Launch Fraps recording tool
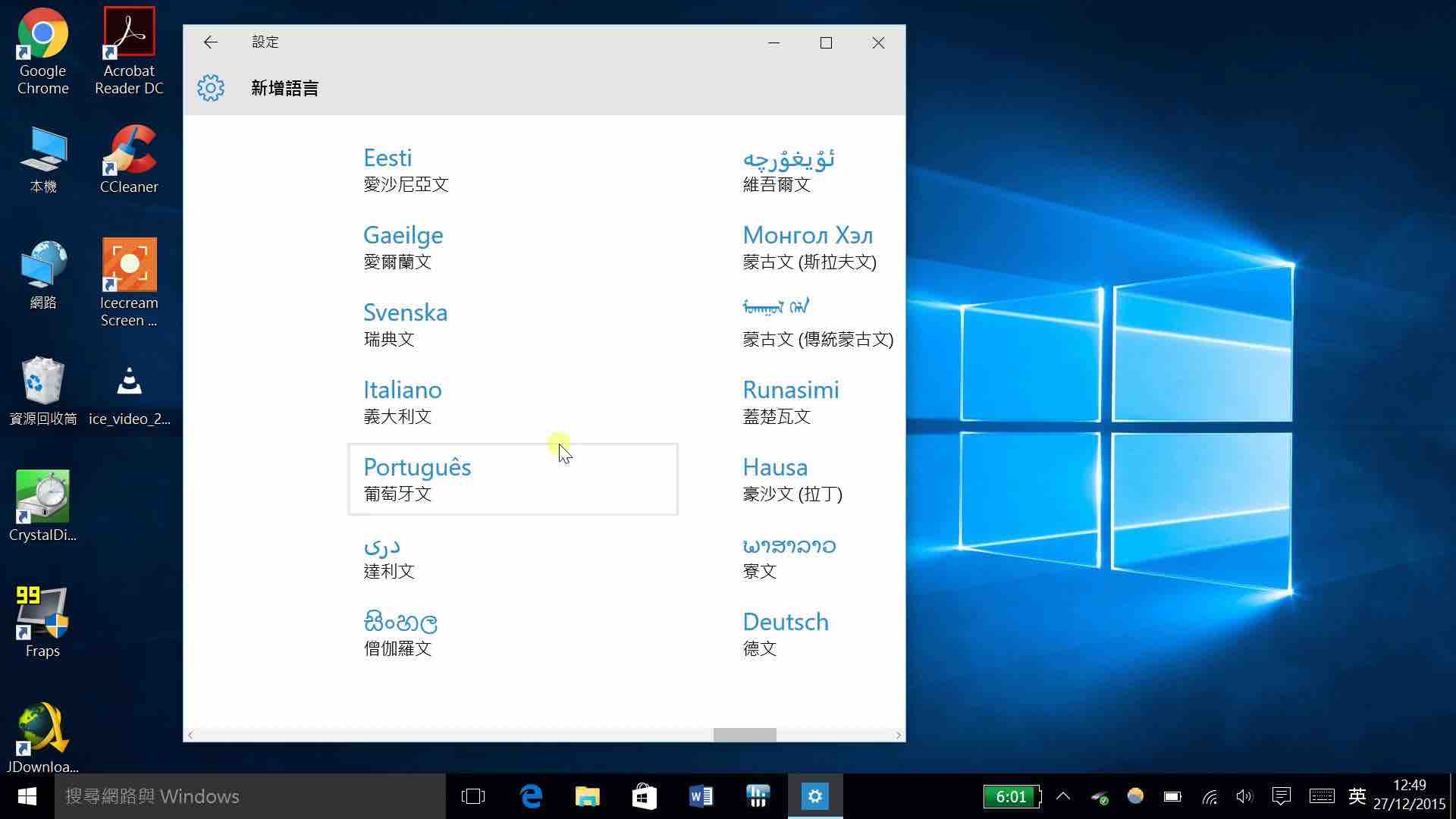This screenshot has height=819, width=1456. pos(40,620)
